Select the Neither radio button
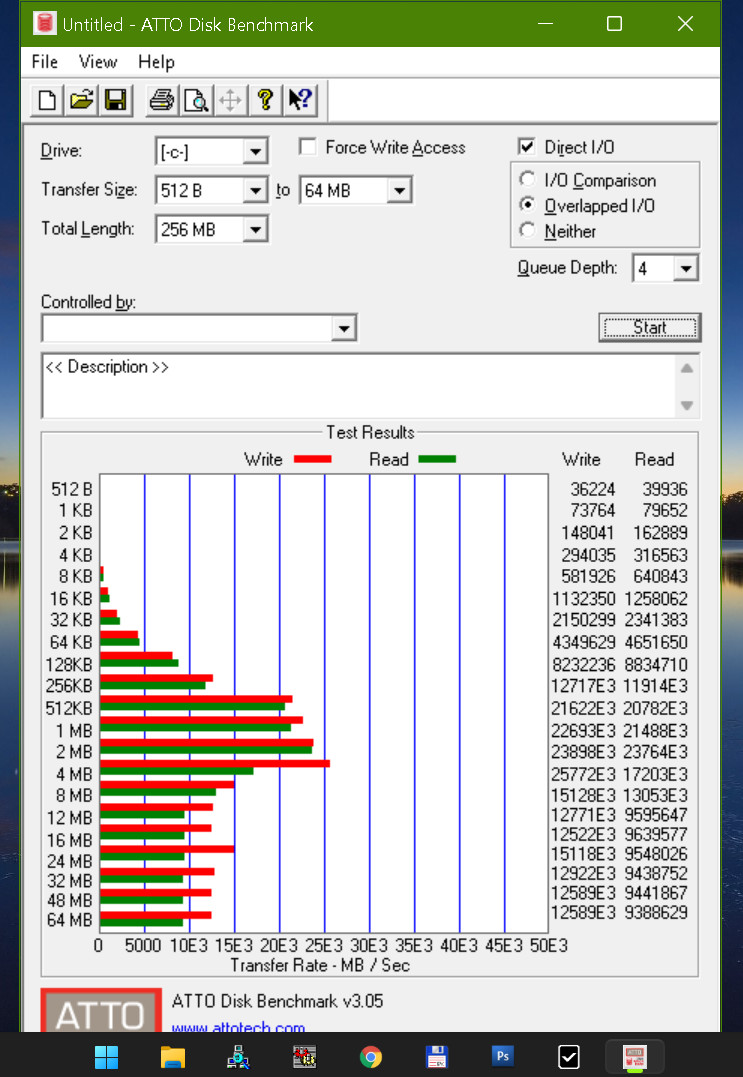 [x=527, y=230]
